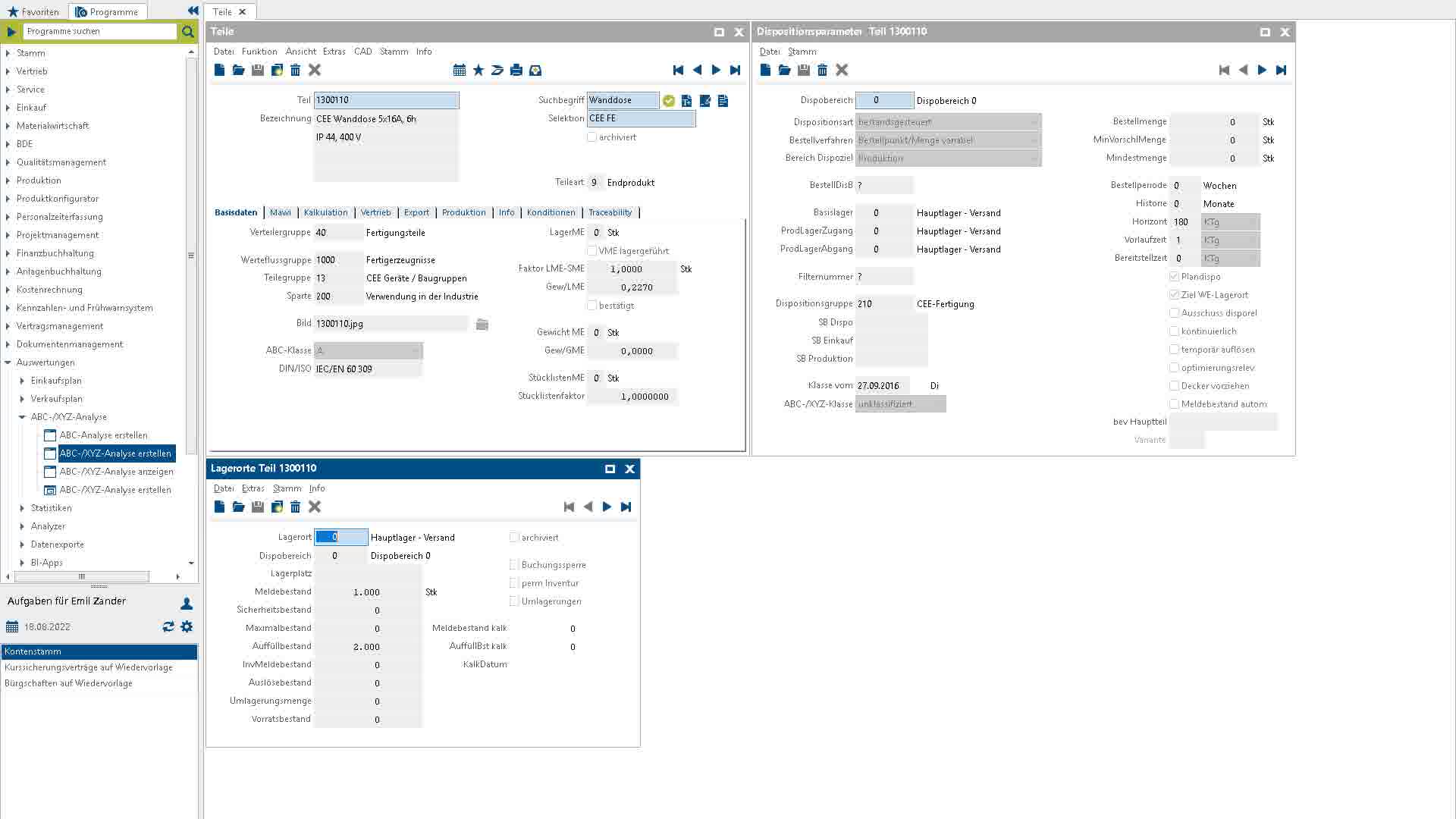1456x819 pixels.
Task: Open Extras menu in Lagerorte window
Action: pyautogui.click(x=253, y=488)
